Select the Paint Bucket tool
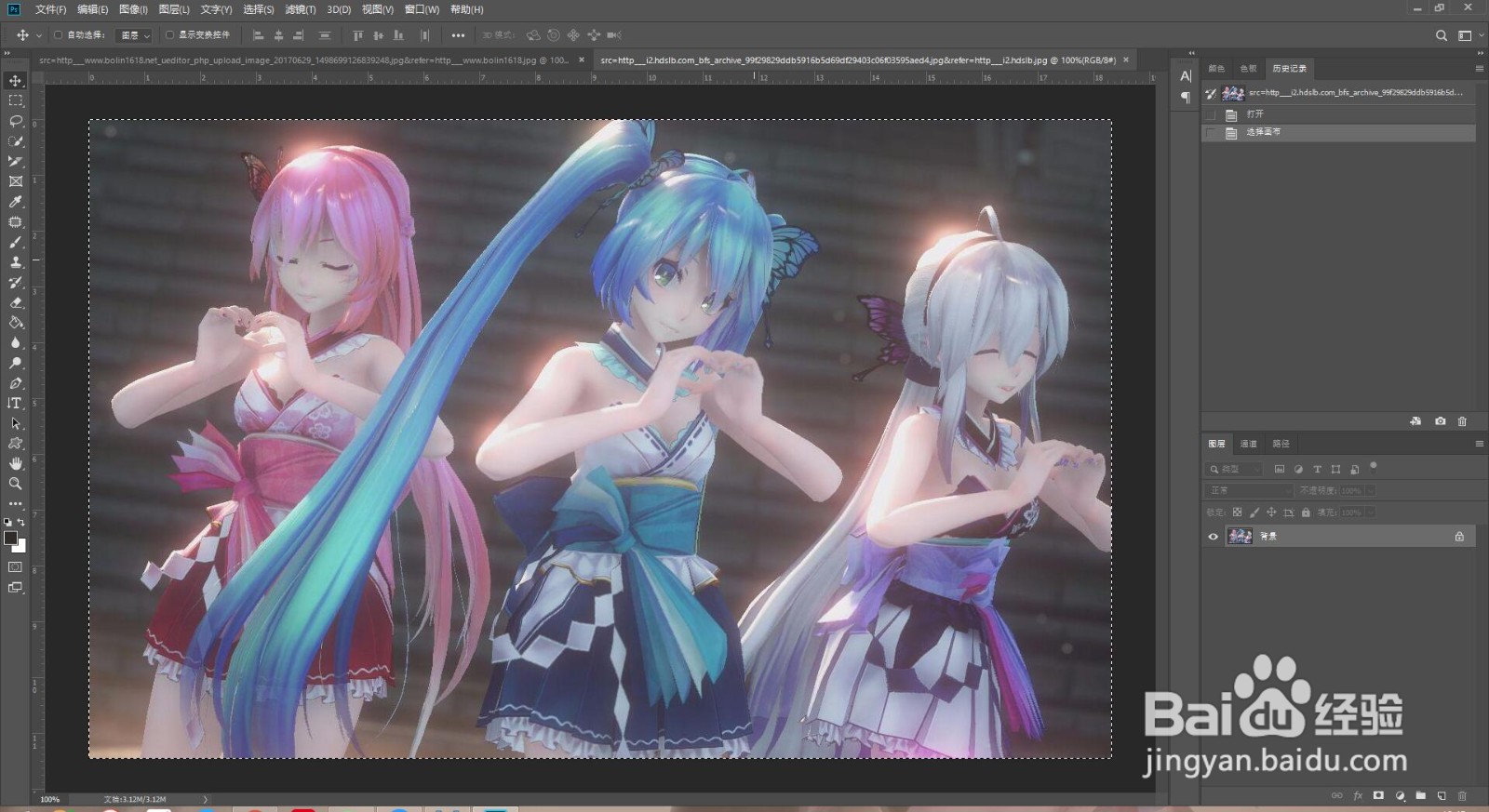This screenshot has width=1489, height=812. [x=16, y=323]
